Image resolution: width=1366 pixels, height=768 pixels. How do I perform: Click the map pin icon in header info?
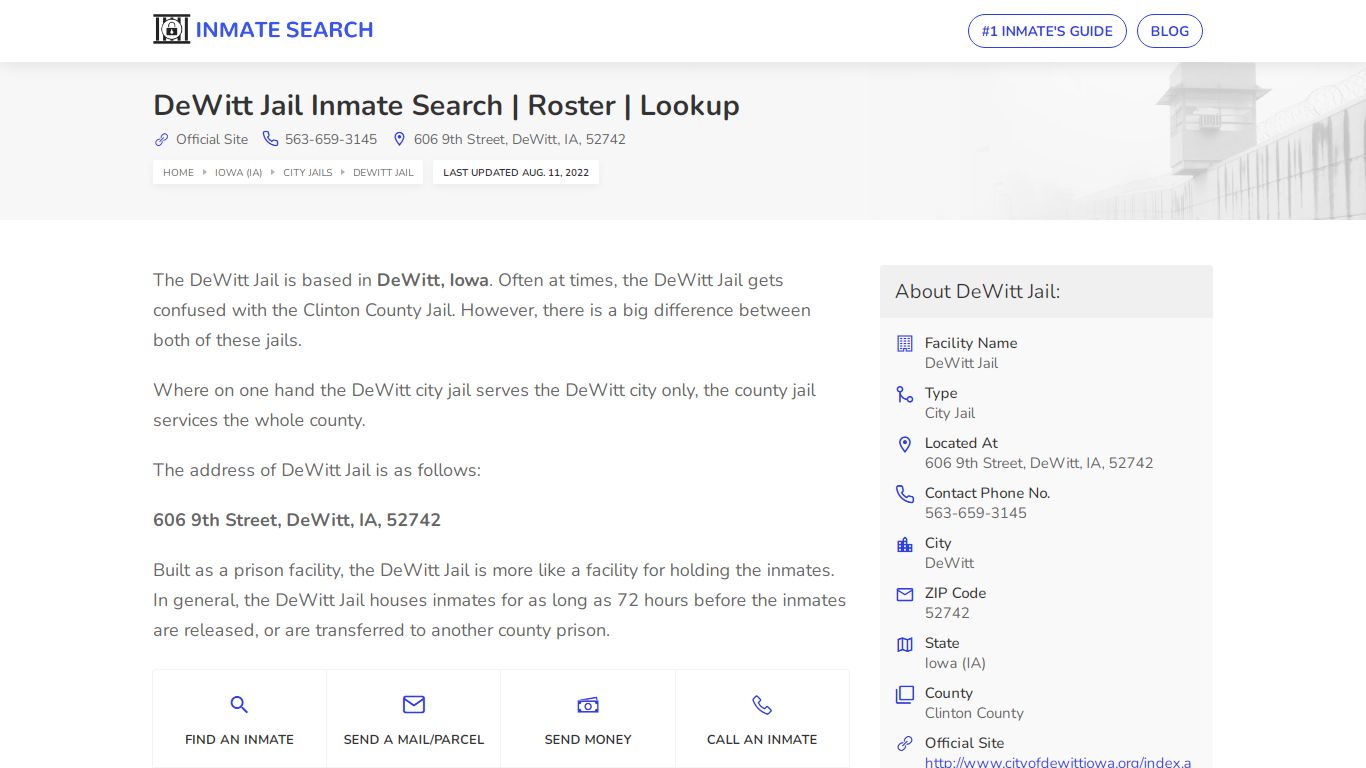point(399,140)
